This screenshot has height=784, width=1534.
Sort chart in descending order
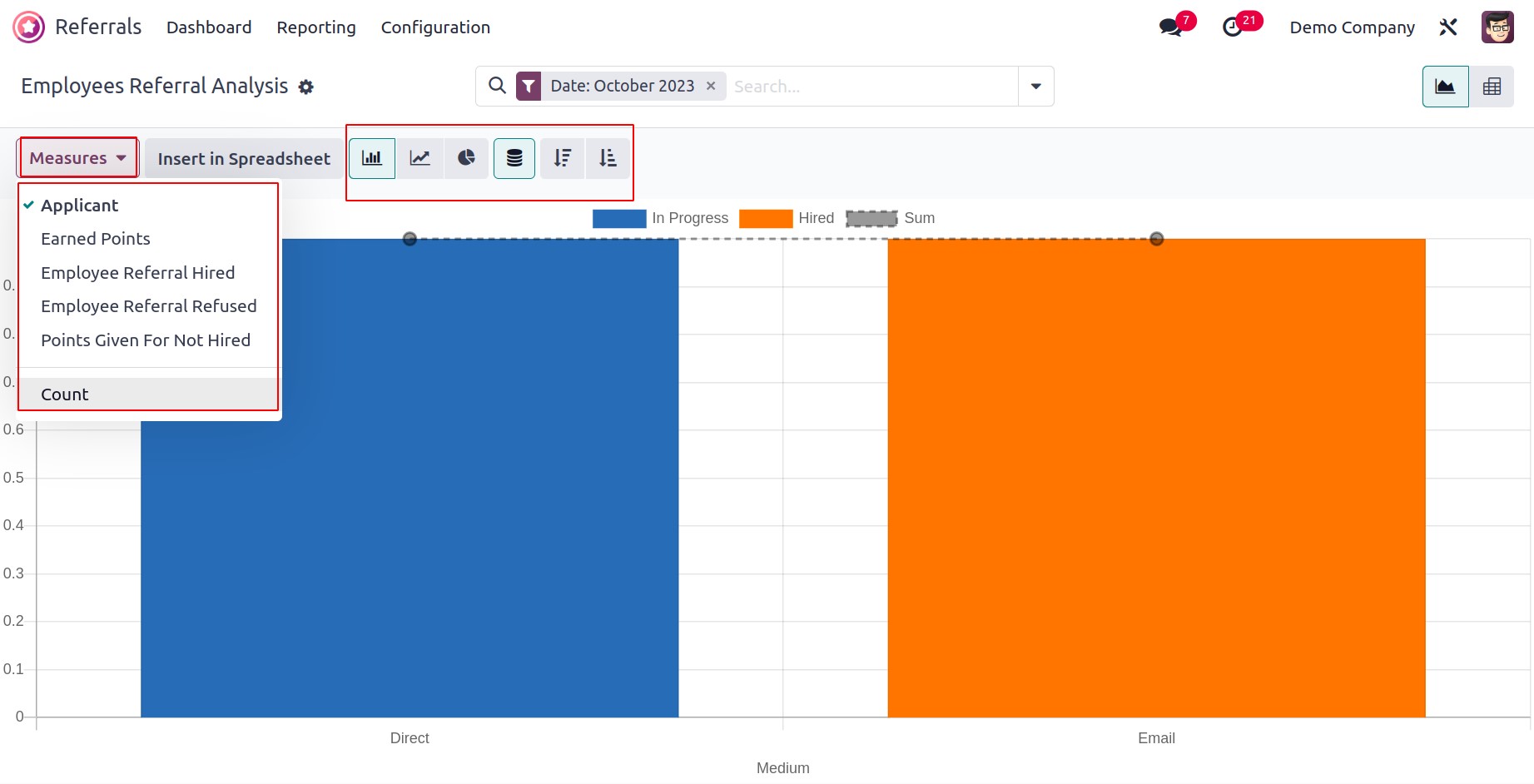pyautogui.click(x=563, y=158)
